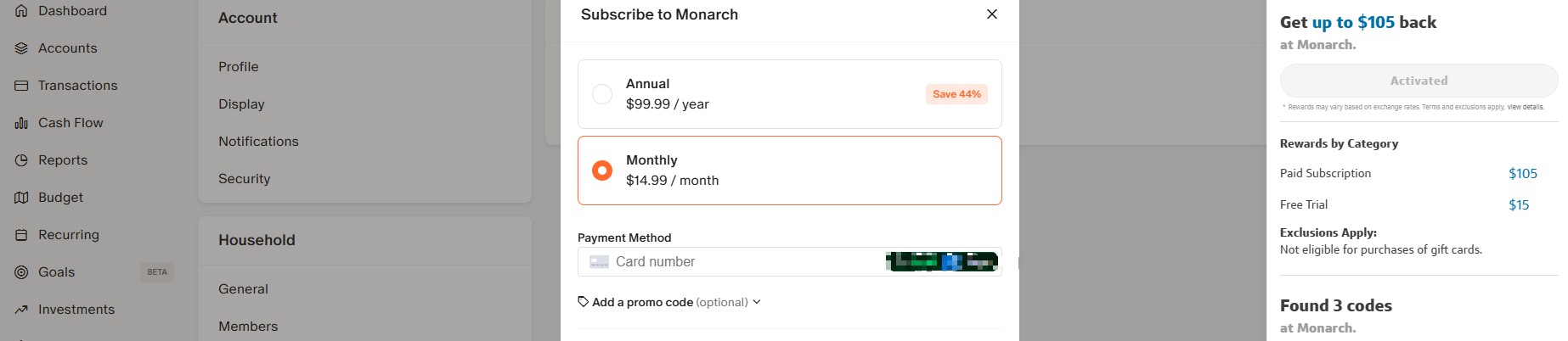Screen dimensions: 1568x341
Task: Click the Dashboard home icon
Action: pyautogui.click(x=21, y=11)
